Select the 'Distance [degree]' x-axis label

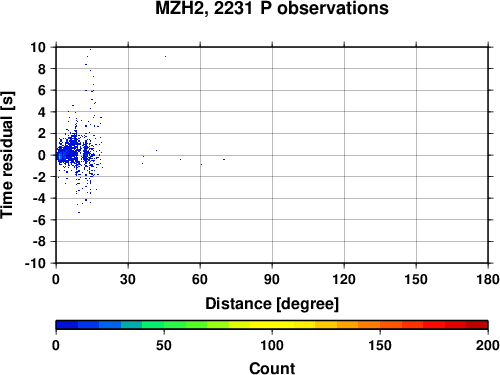pyautogui.click(x=272, y=304)
